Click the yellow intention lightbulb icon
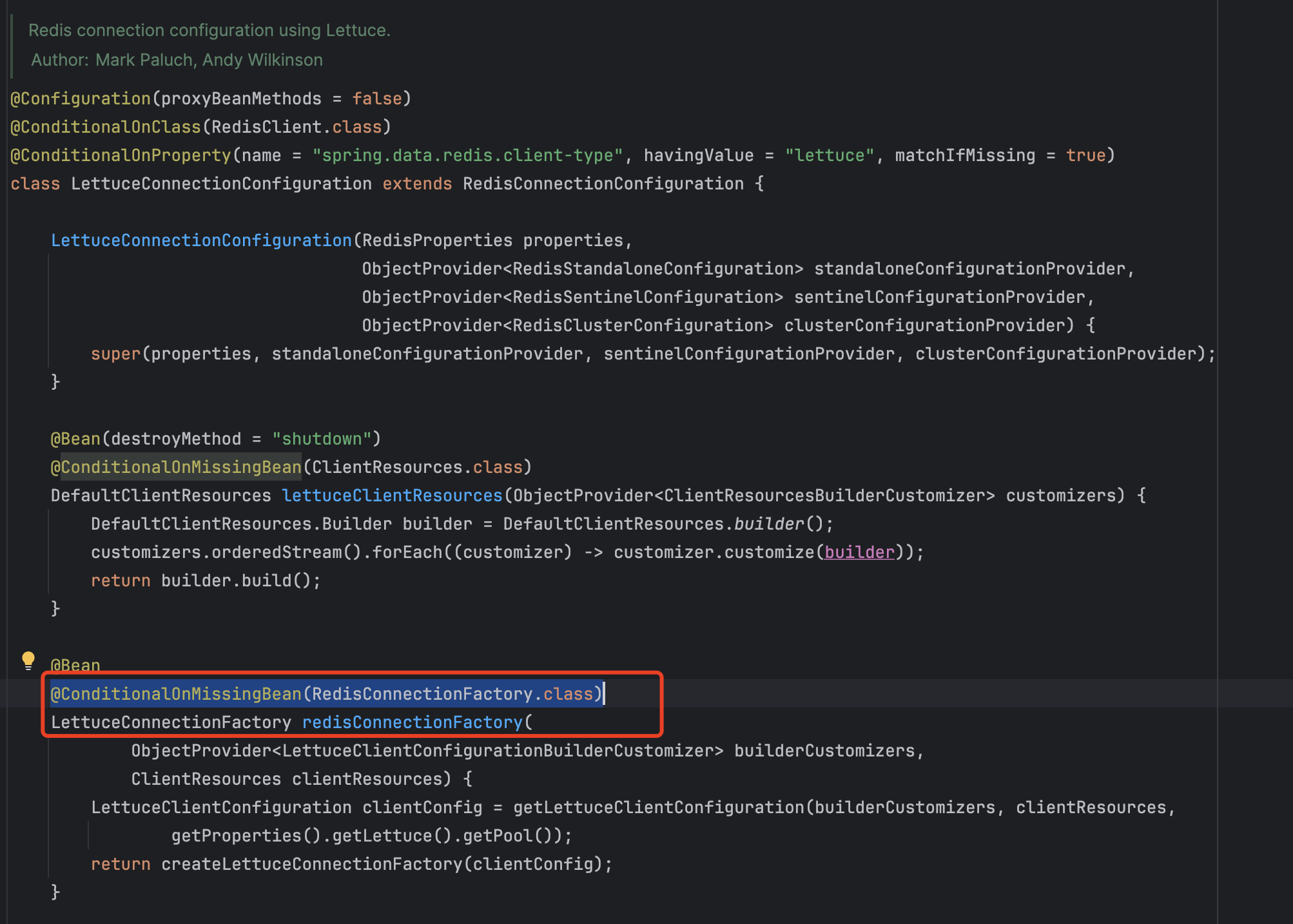 (28, 660)
